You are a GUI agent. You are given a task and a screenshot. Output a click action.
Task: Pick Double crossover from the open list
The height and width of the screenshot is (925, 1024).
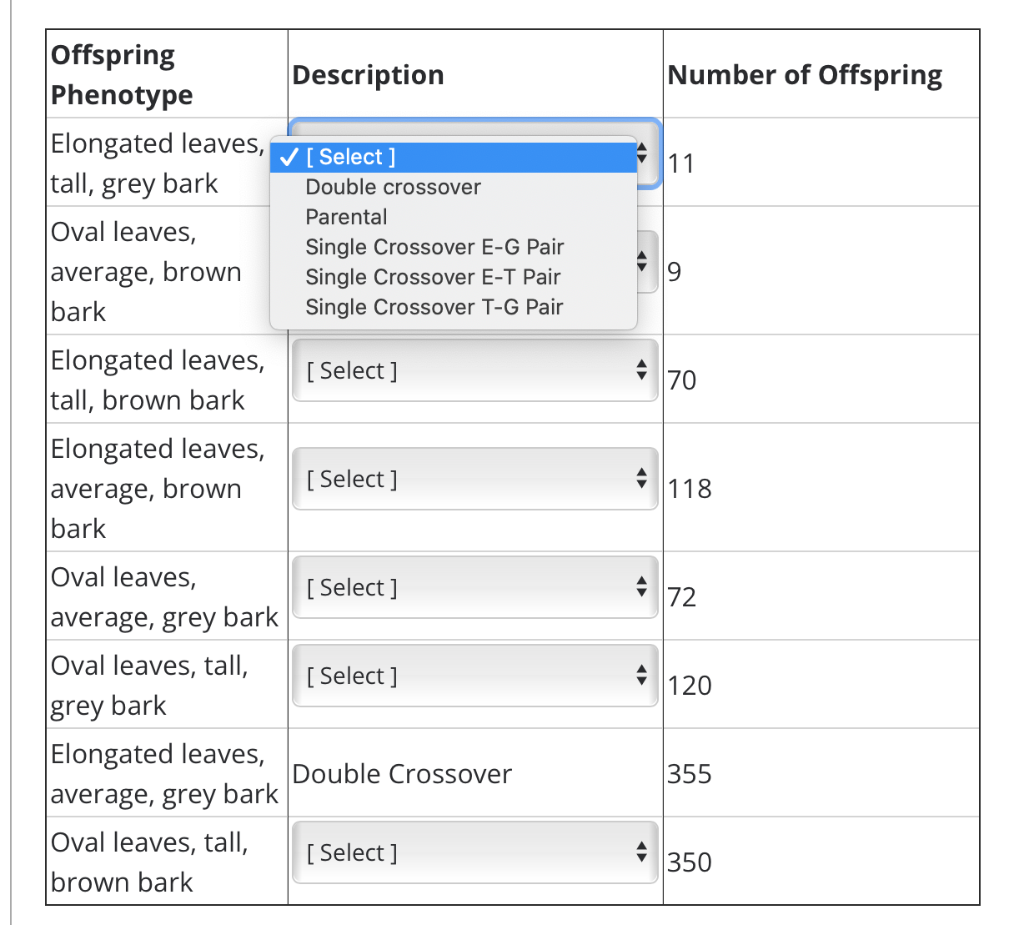pyautogui.click(x=453, y=187)
